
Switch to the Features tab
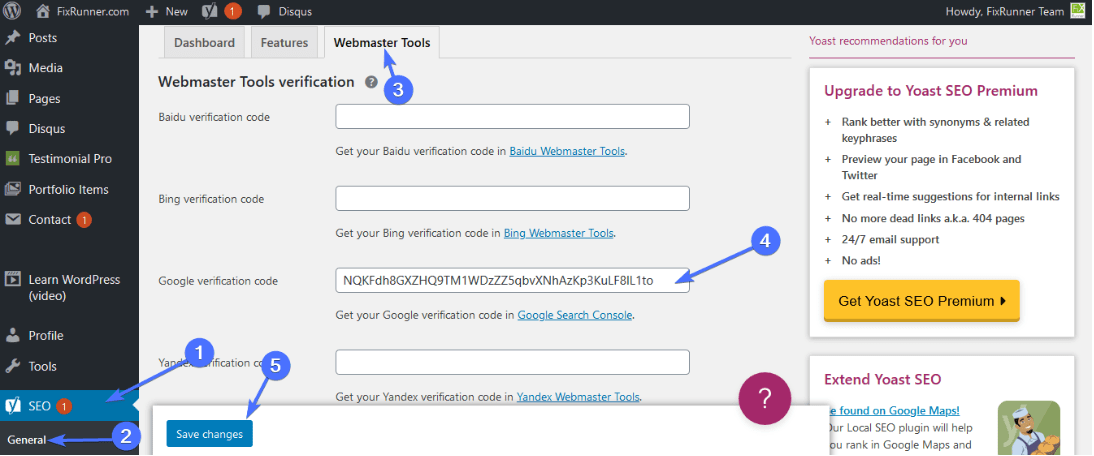pos(284,43)
